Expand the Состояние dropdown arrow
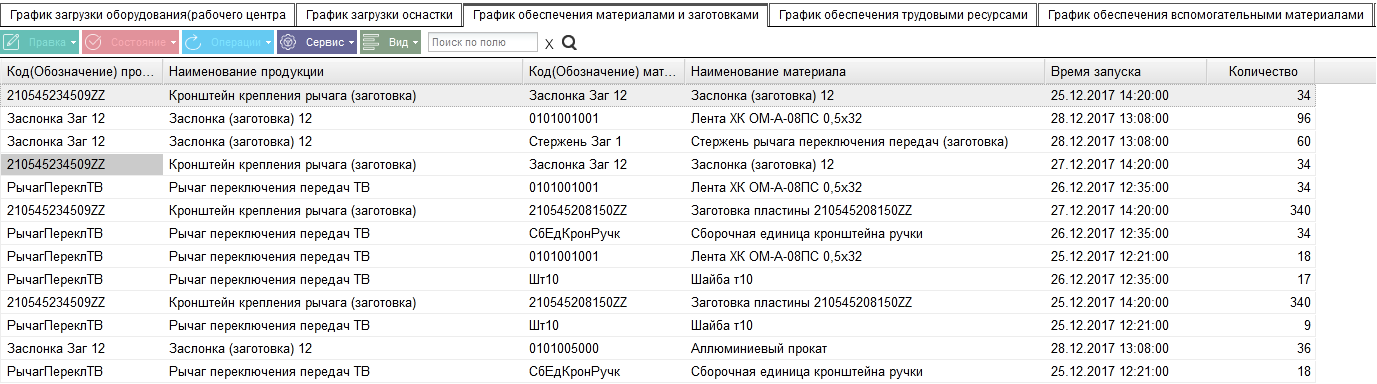 click(x=173, y=43)
